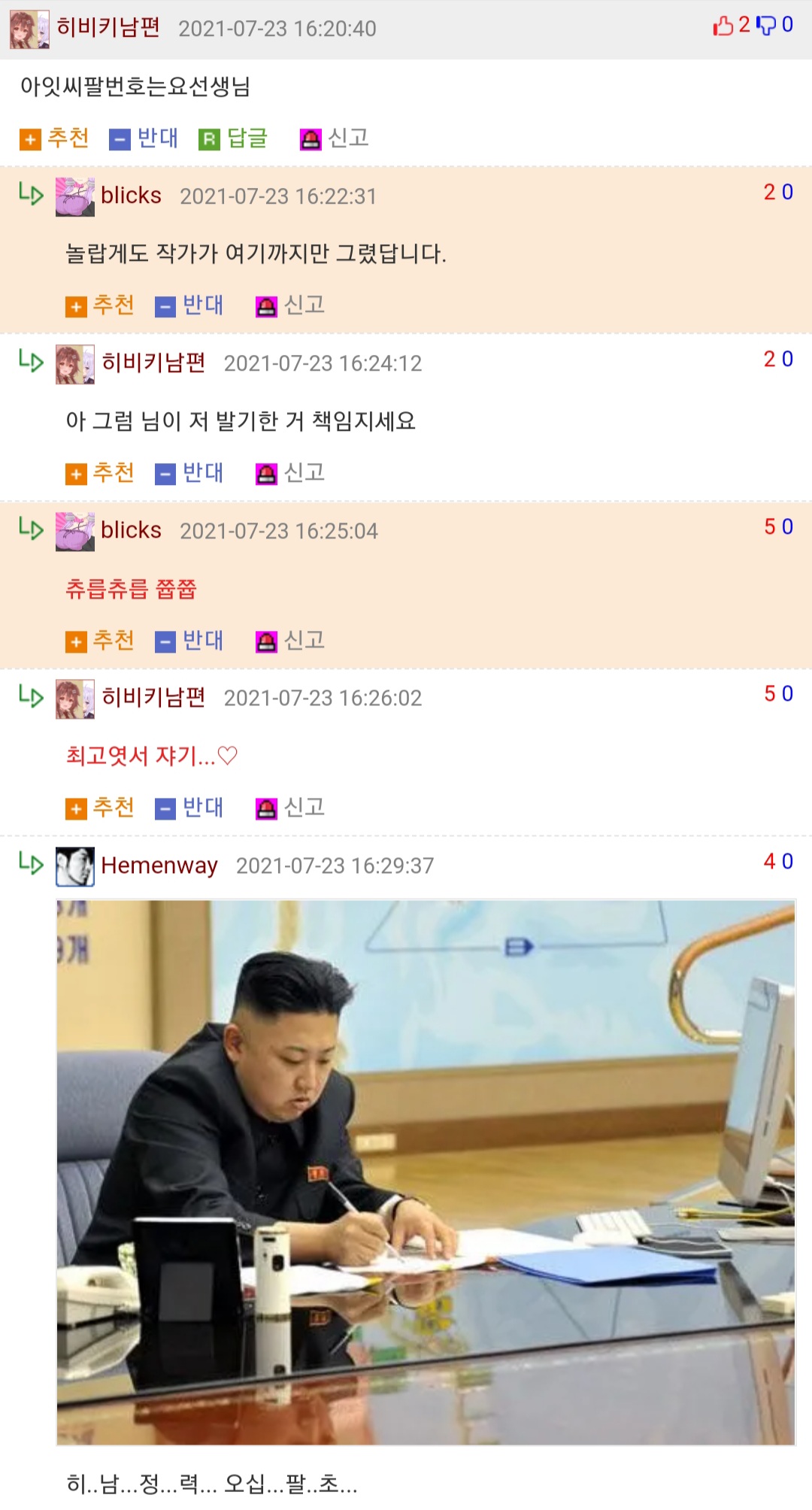Report 히비키남편 reply posted 16:24:12
The height and width of the screenshot is (1510, 812).
click(291, 474)
